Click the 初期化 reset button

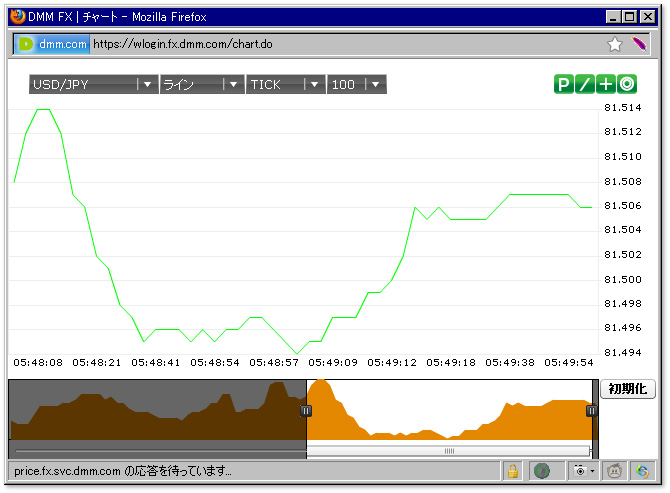pyautogui.click(x=628, y=389)
